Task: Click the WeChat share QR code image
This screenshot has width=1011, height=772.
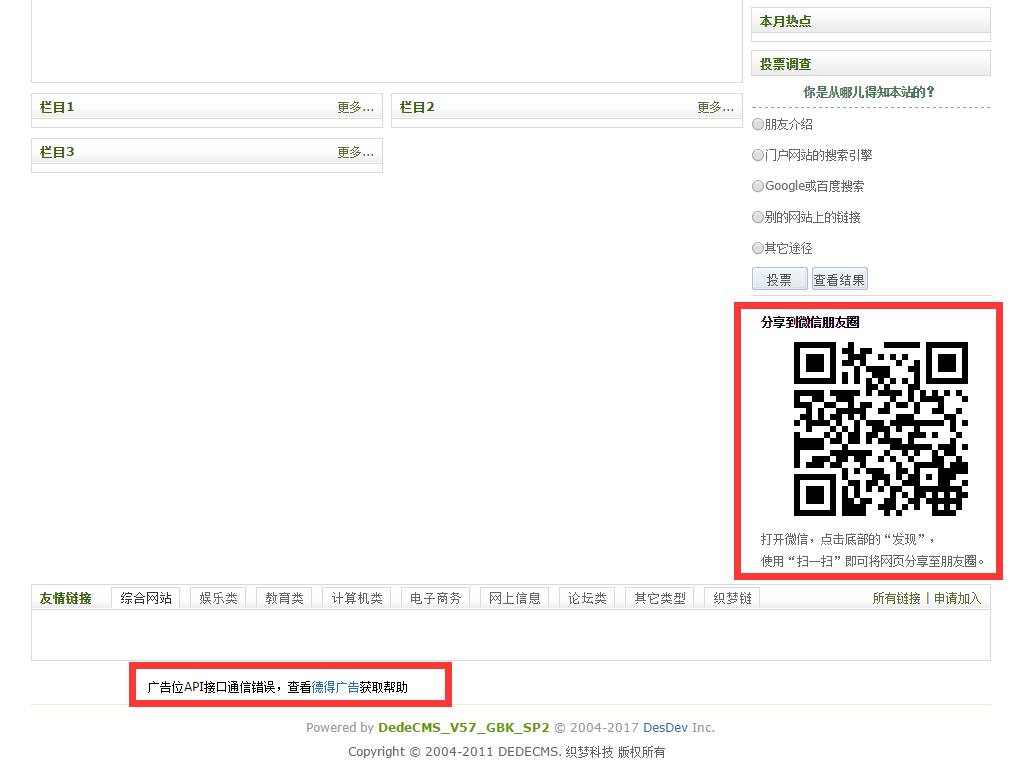Action: 880,429
